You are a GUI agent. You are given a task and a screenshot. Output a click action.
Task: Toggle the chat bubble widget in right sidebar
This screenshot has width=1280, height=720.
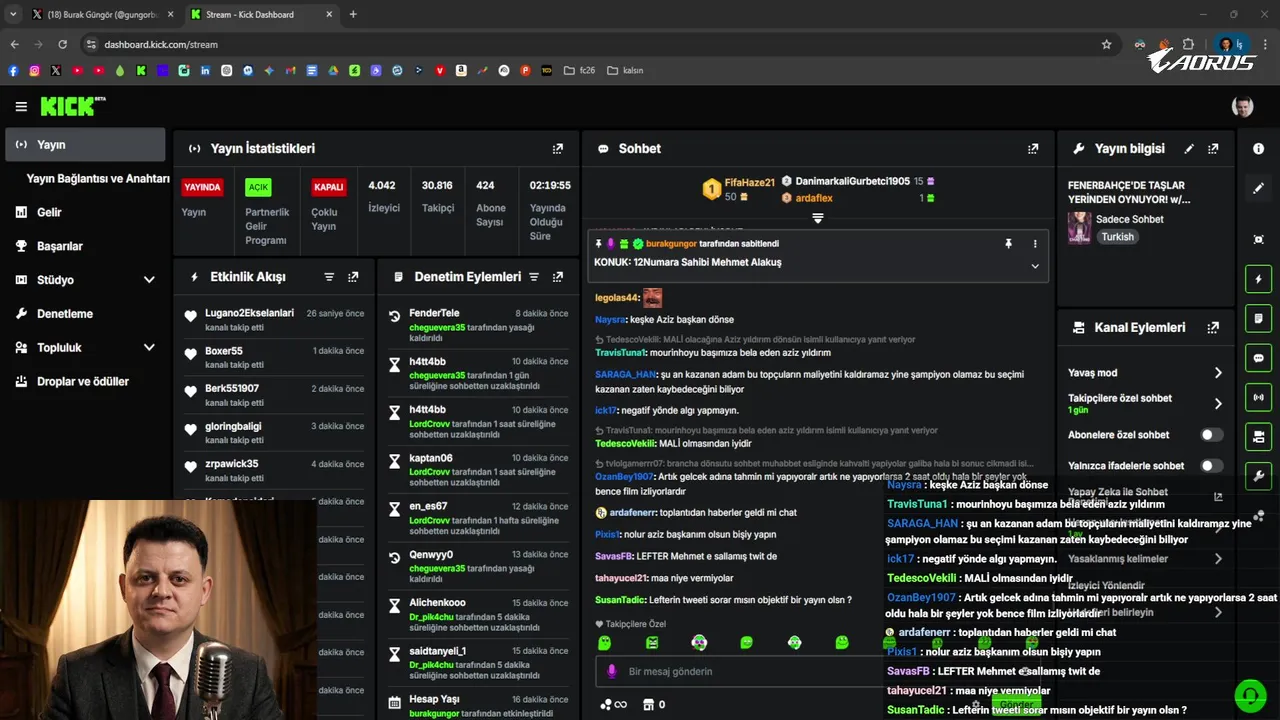tap(1258, 358)
